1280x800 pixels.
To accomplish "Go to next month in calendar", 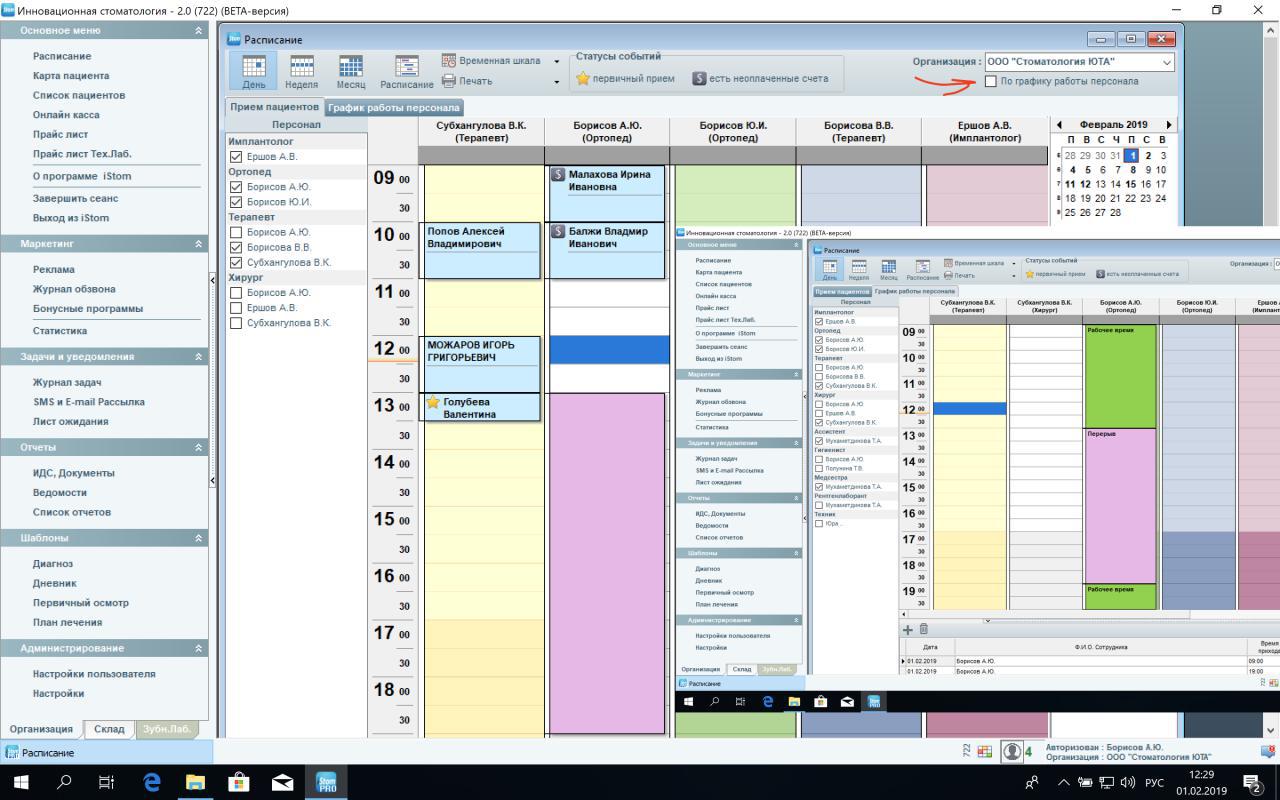I will pyautogui.click(x=1169, y=125).
